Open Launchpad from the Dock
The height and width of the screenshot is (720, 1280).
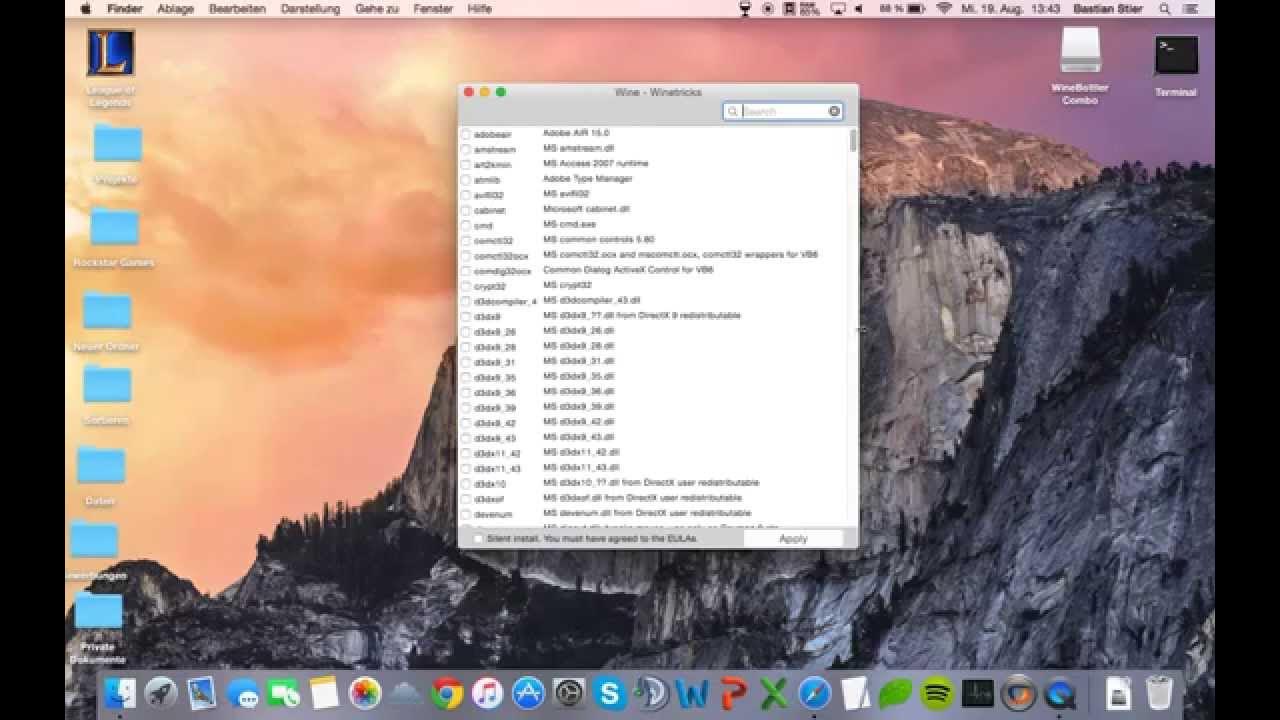click(161, 692)
